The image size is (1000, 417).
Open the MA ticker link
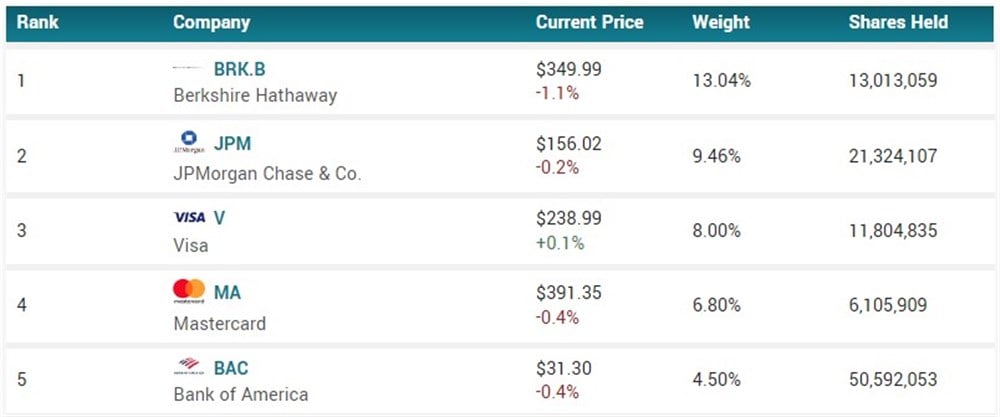click(x=227, y=292)
